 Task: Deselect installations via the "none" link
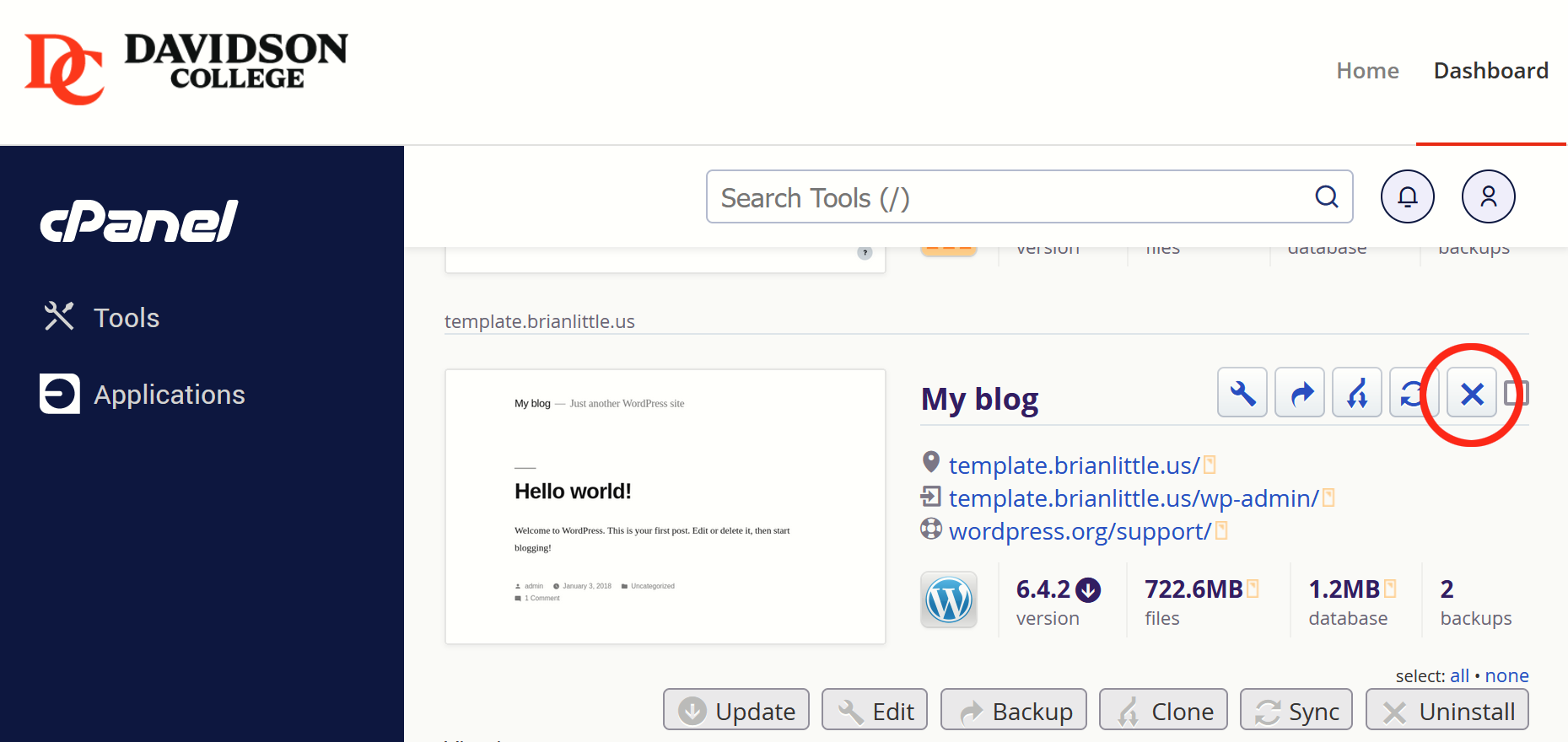click(x=1506, y=675)
